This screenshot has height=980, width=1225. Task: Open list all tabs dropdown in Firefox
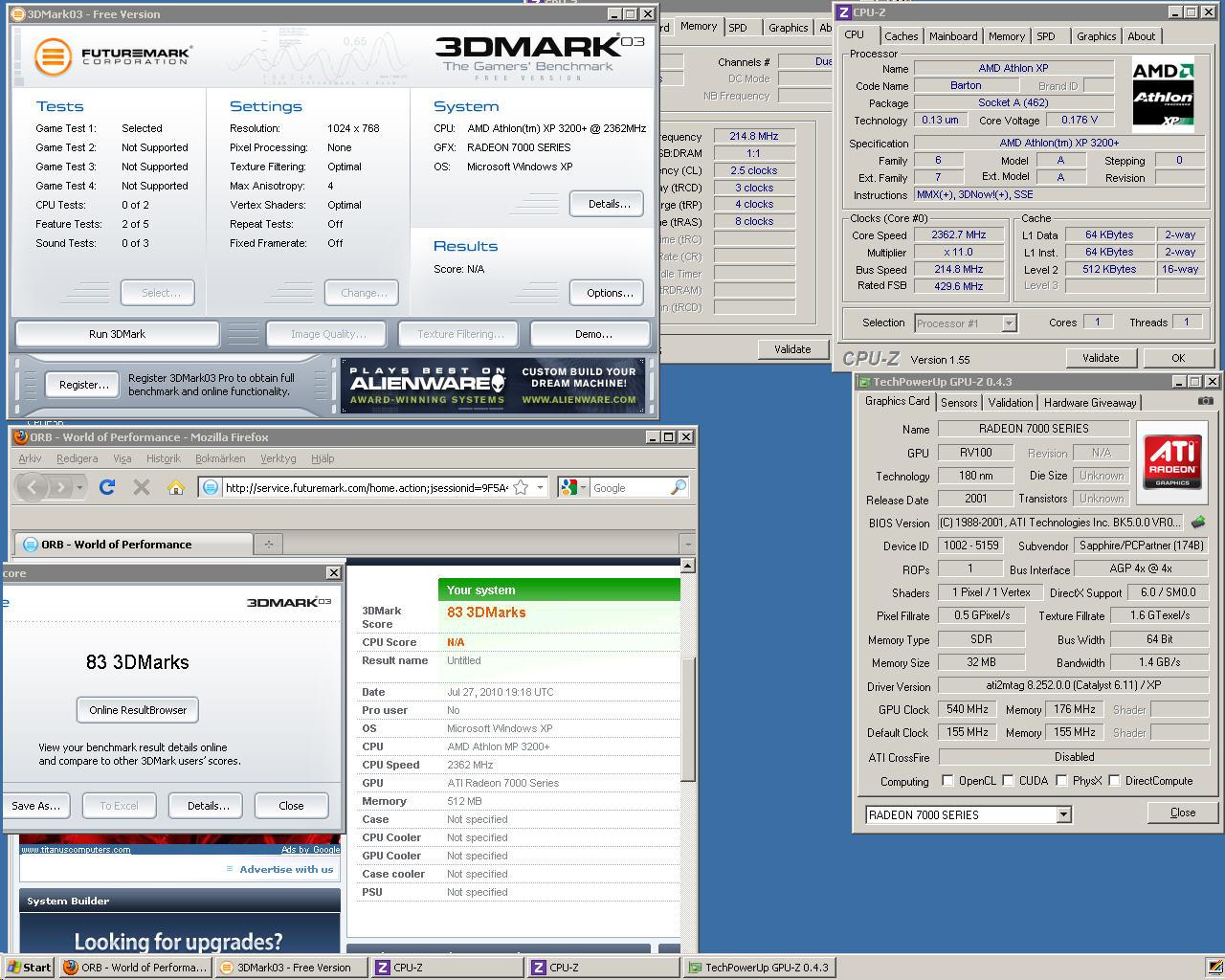tap(687, 544)
